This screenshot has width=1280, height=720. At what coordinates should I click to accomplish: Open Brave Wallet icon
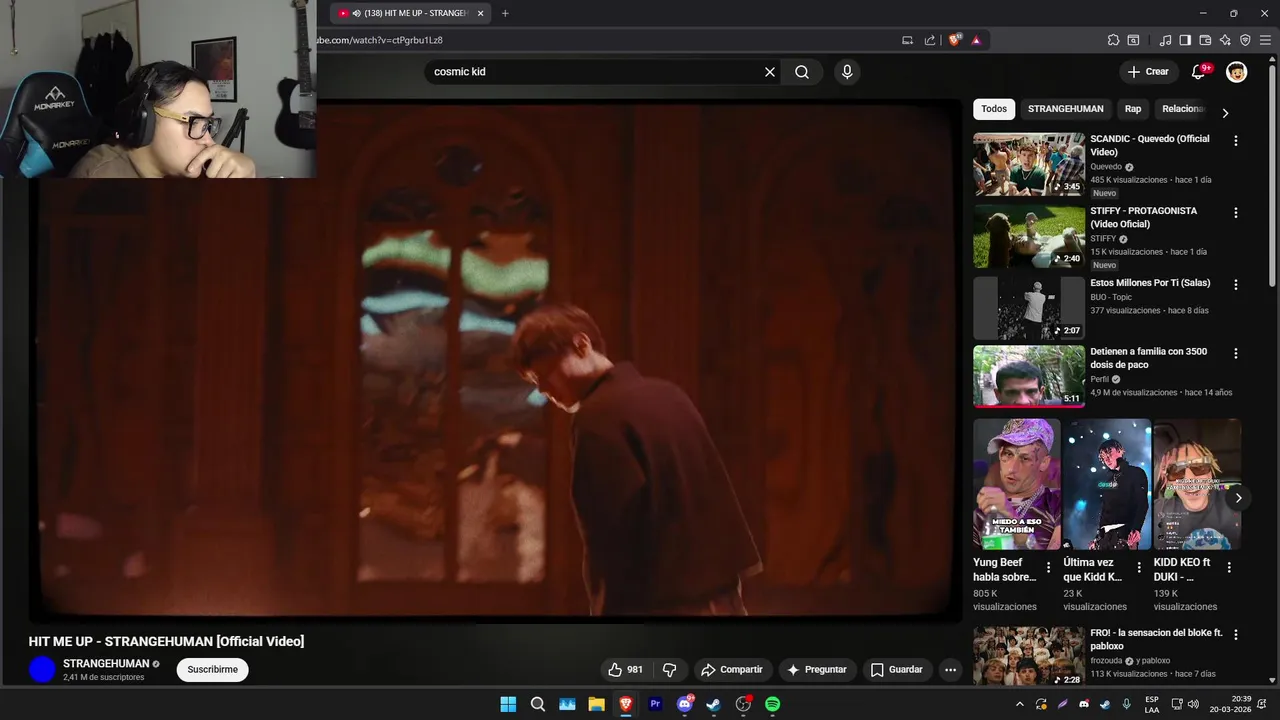point(1205,40)
